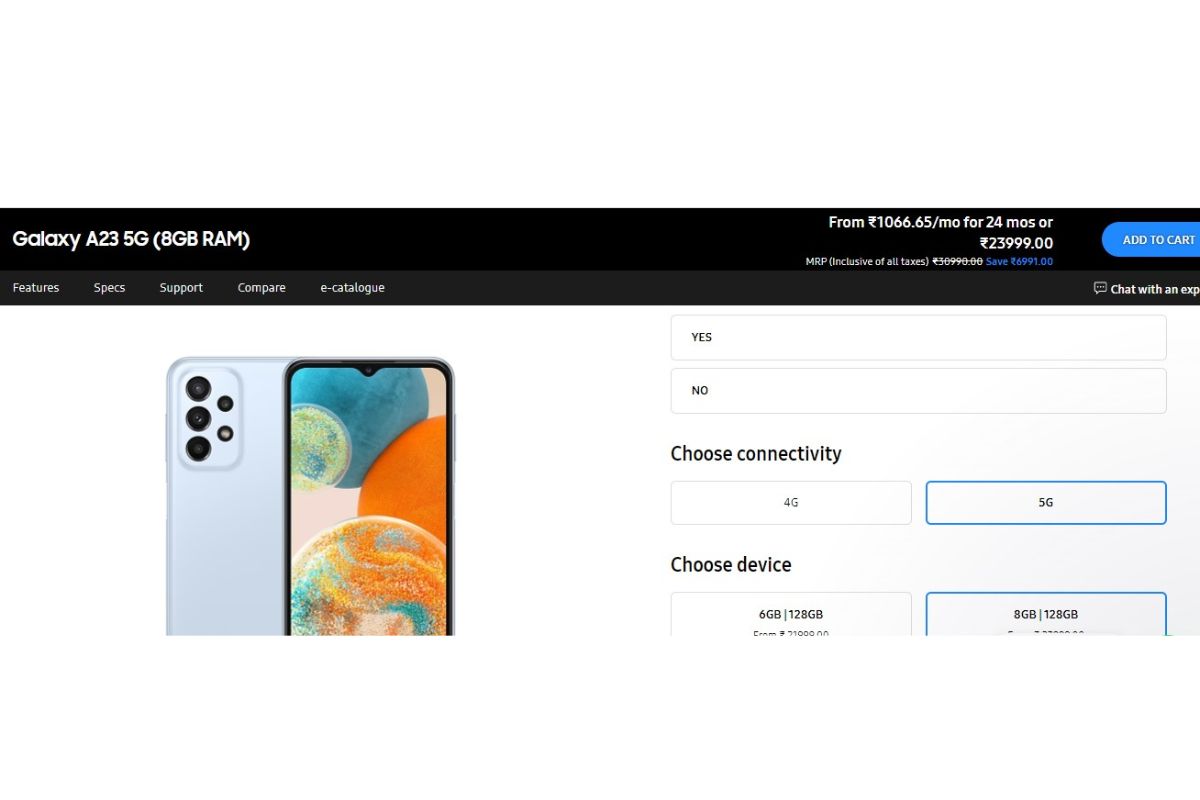Click the Save ₹6991.00 label
This screenshot has height=800, width=1200.
[x=1019, y=262]
